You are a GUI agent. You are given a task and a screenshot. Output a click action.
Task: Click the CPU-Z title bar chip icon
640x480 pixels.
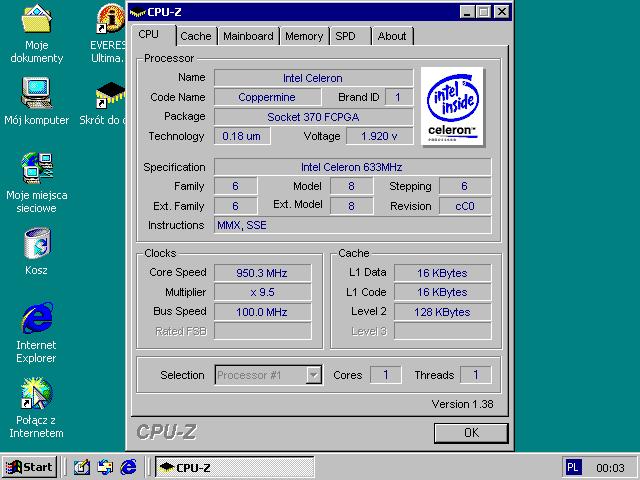click(x=138, y=12)
